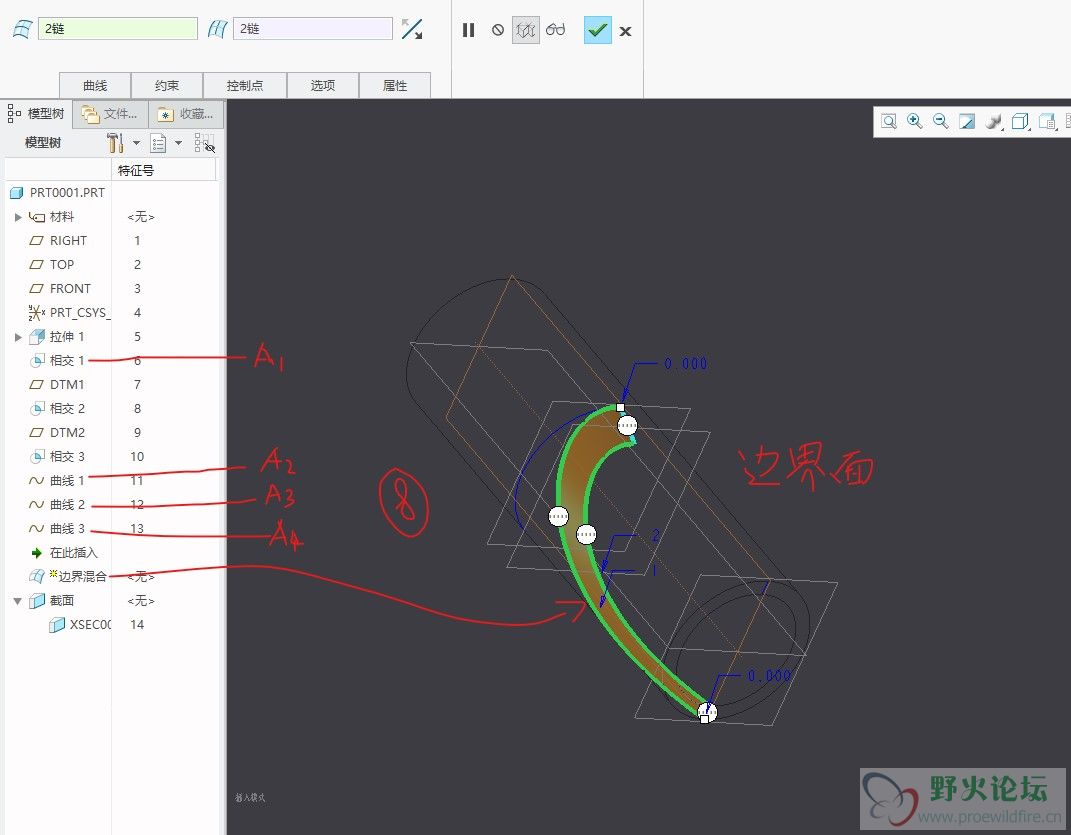Click the left middle circular constraint handle
This screenshot has height=835, width=1071.
point(559,516)
